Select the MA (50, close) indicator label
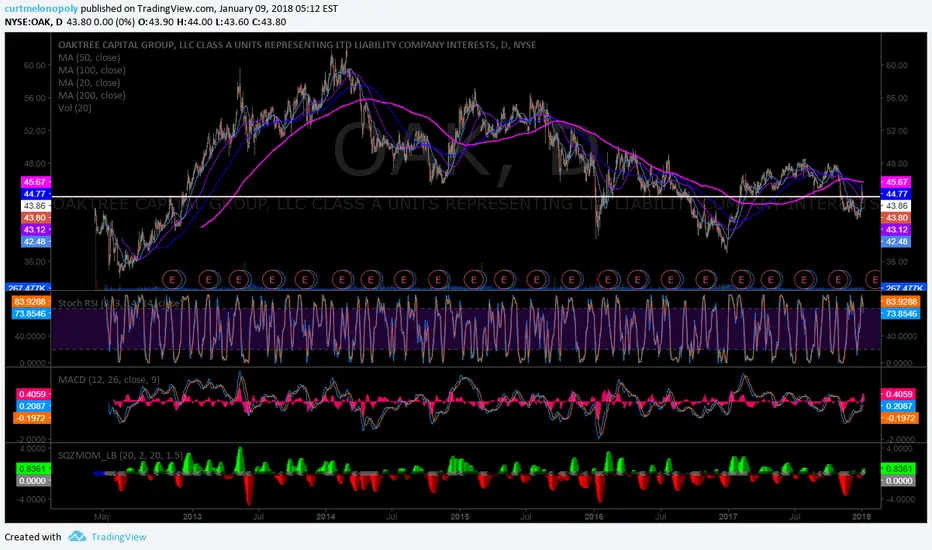 89,58
